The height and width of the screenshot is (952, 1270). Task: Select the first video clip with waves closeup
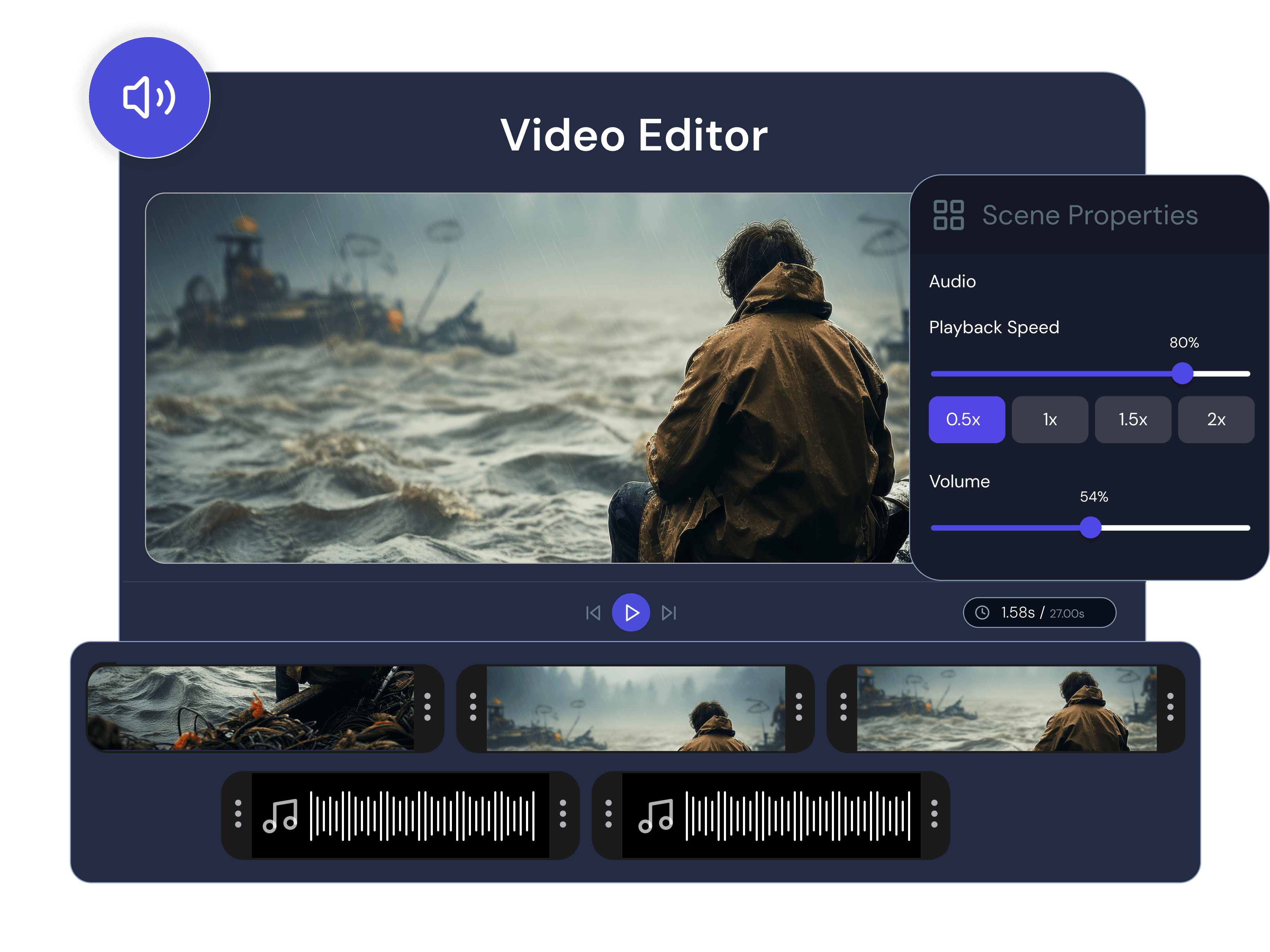click(x=250, y=708)
